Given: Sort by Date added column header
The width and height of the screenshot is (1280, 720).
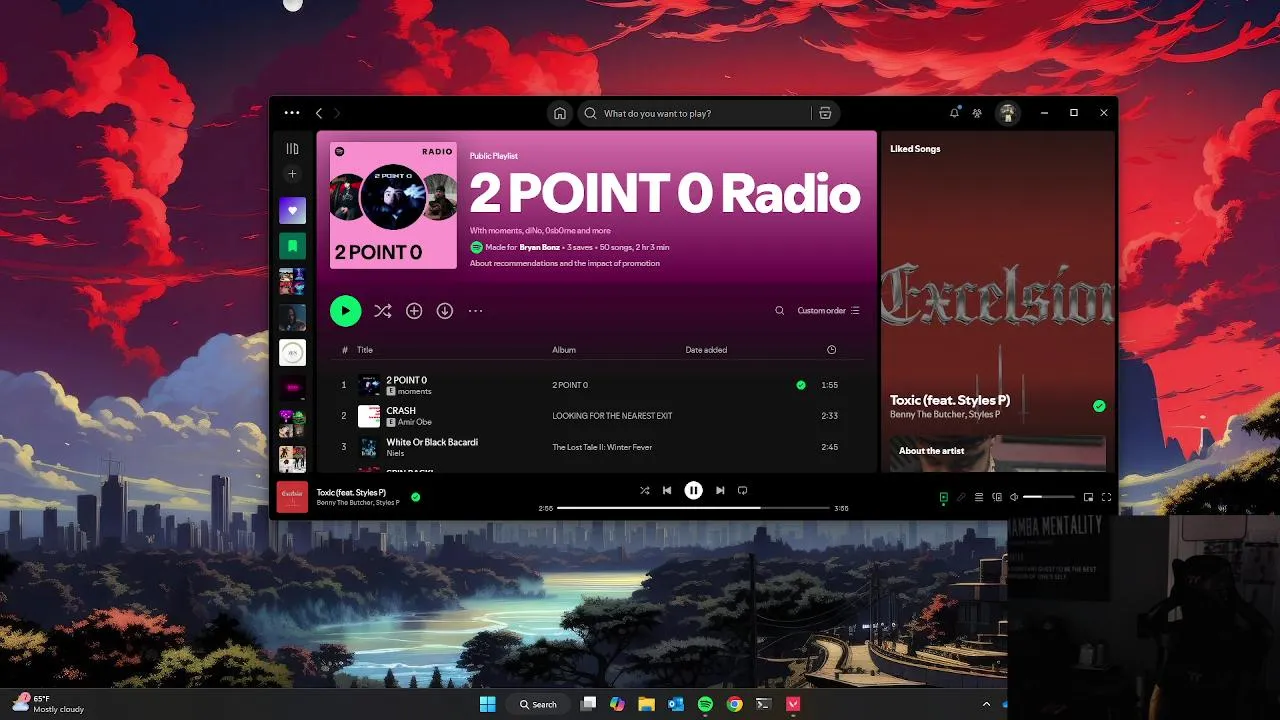Looking at the screenshot, I should [x=706, y=350].
